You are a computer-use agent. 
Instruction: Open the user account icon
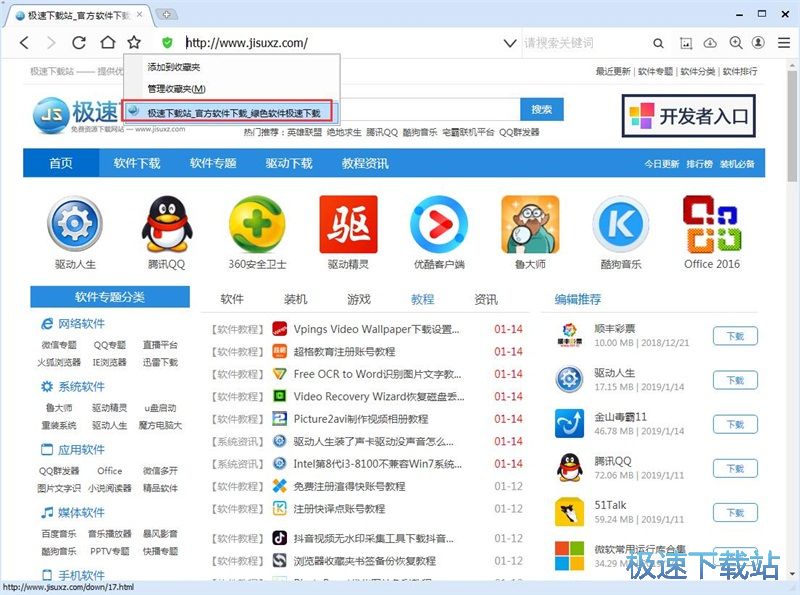point(759,42)
